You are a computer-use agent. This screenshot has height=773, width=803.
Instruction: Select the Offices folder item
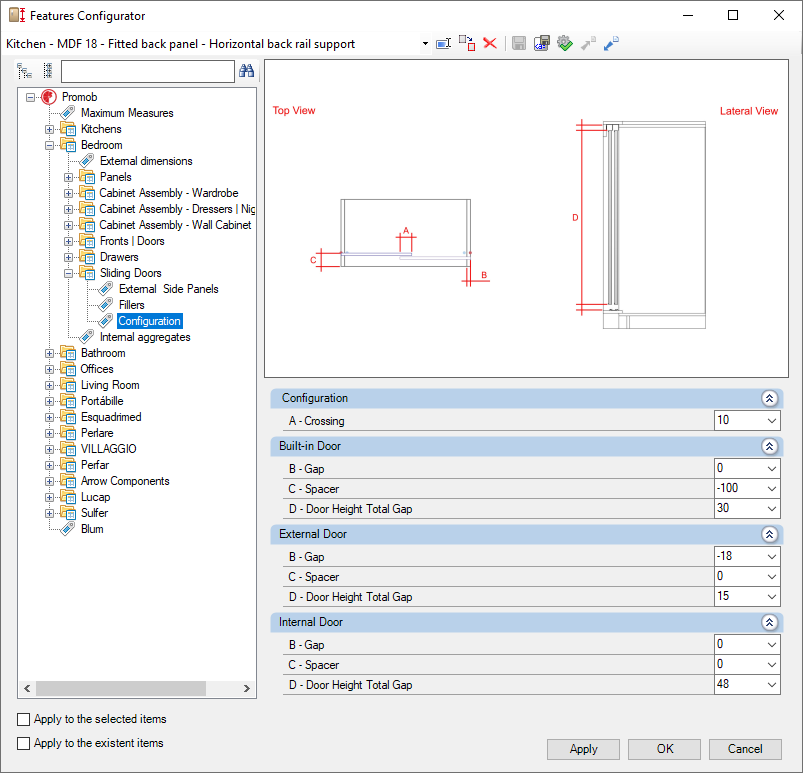pos(97,369)
